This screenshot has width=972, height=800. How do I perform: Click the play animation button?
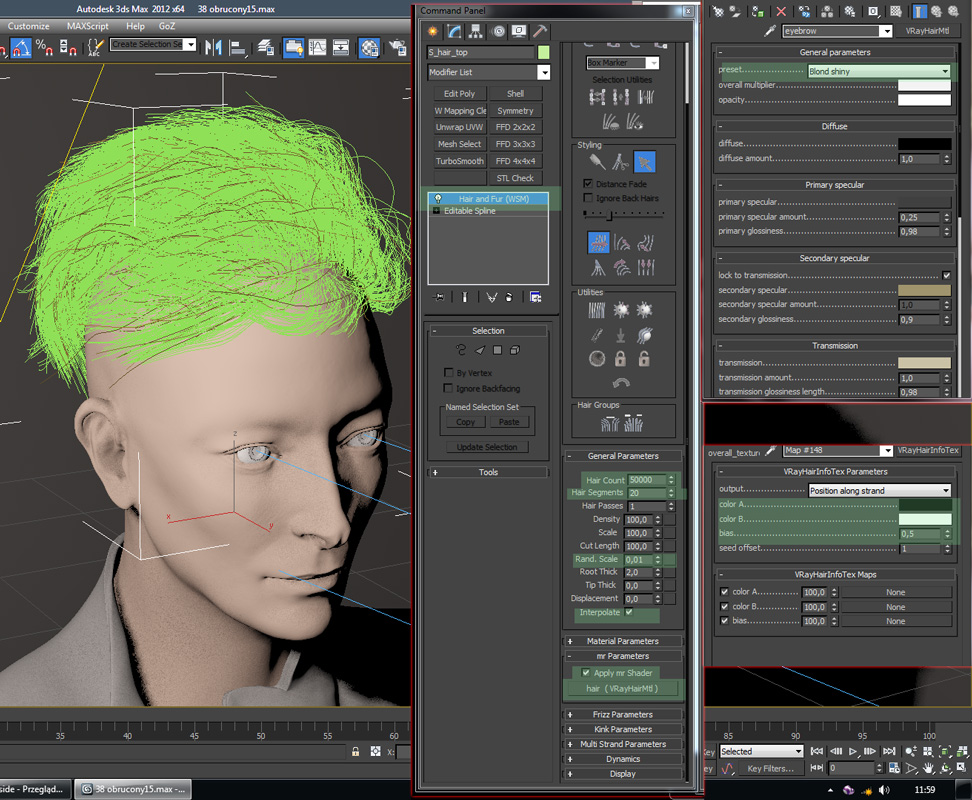tap(853, 751)
